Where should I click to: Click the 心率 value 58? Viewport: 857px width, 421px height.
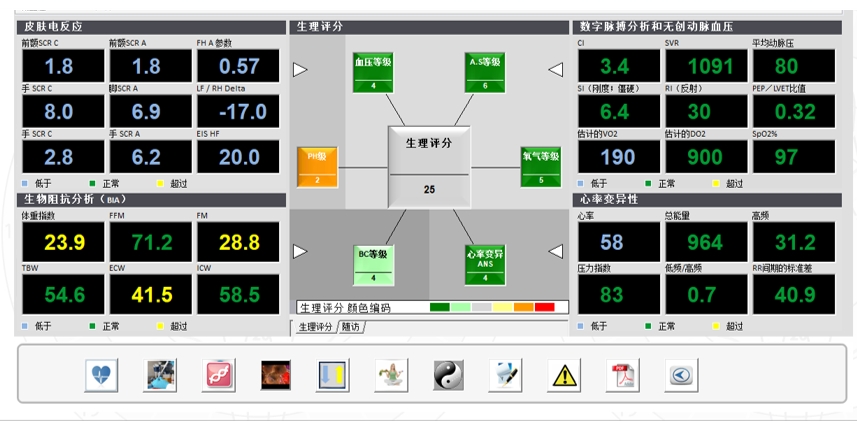[619, 242]
